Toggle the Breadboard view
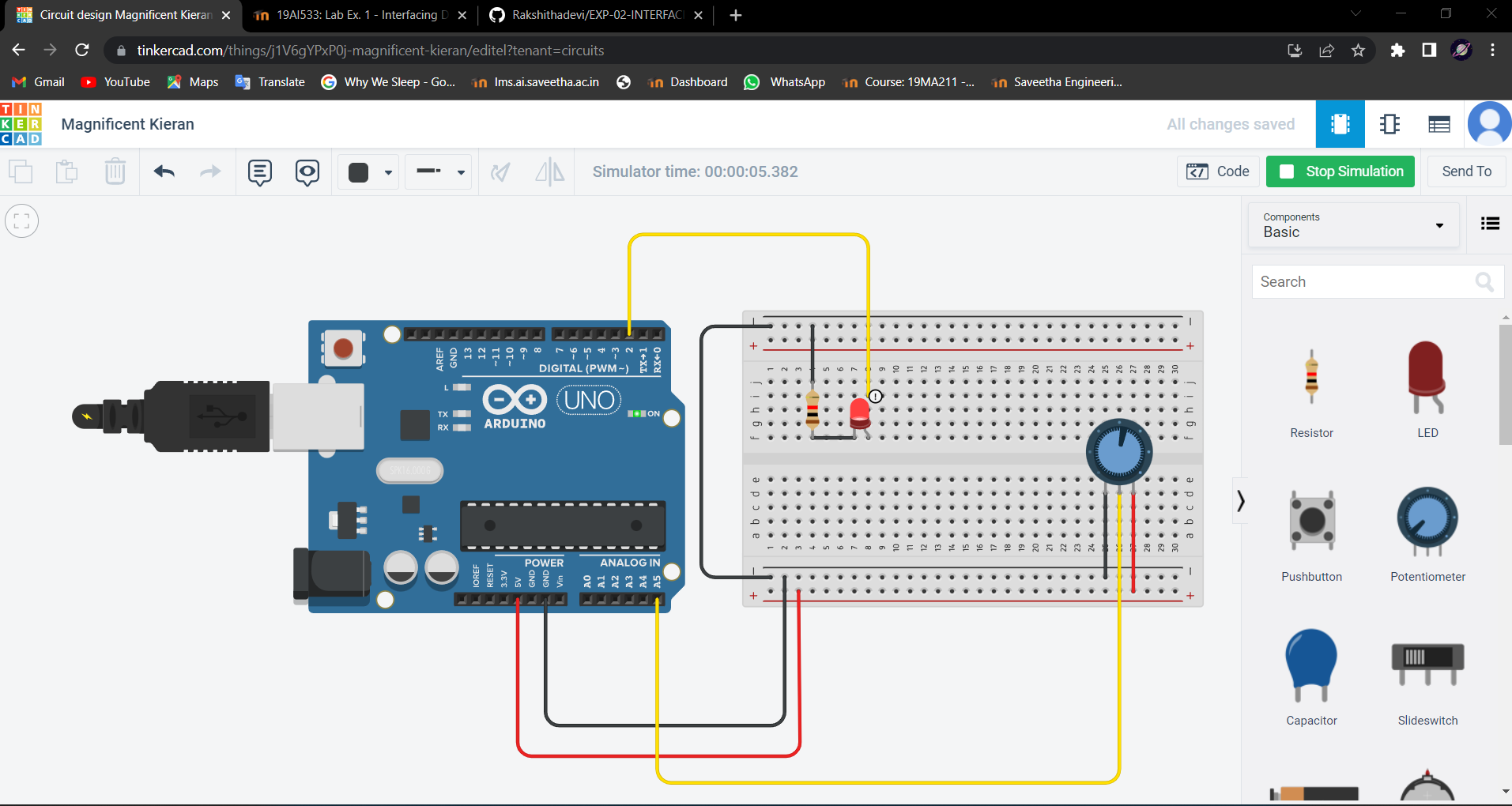Screen dimensions: 1512x806 click(1340, 124)
